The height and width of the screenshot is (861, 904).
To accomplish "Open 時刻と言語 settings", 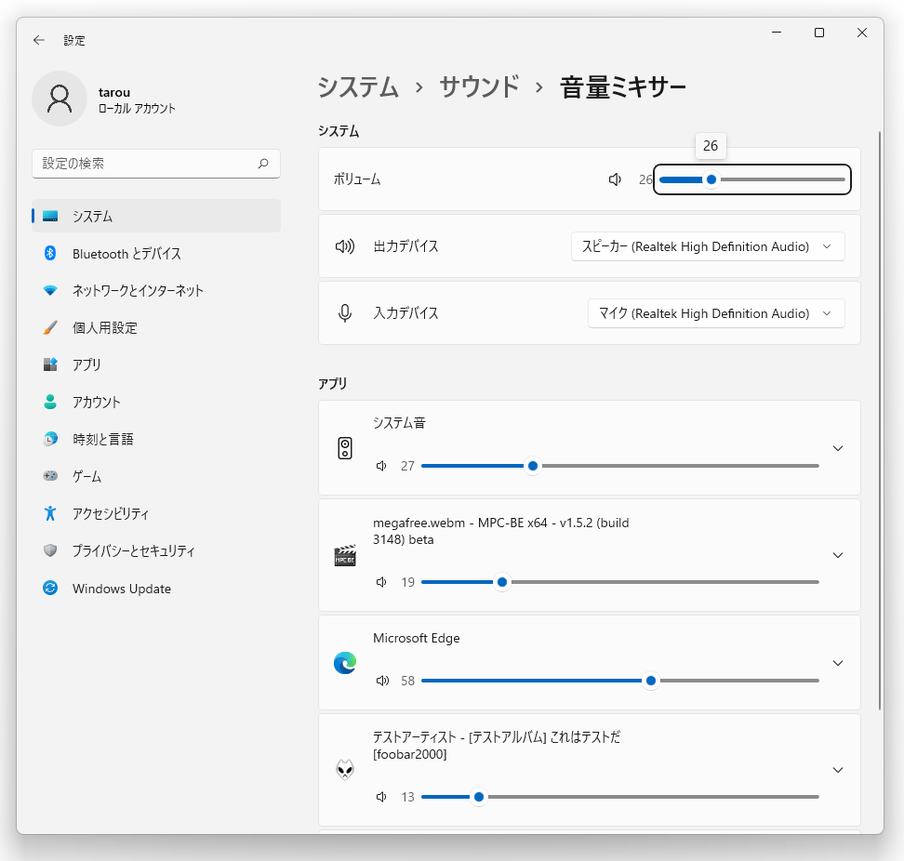I will click(x=156, y=439).
